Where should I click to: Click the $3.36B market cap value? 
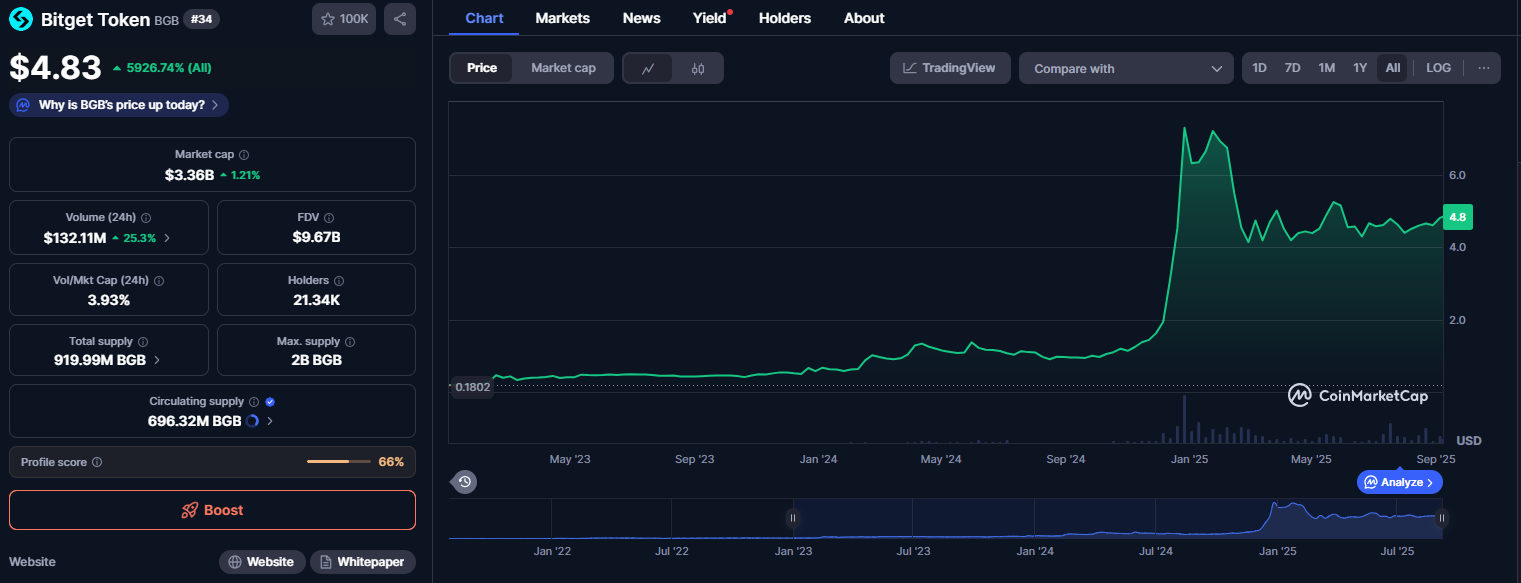click(x=190, y=174)
